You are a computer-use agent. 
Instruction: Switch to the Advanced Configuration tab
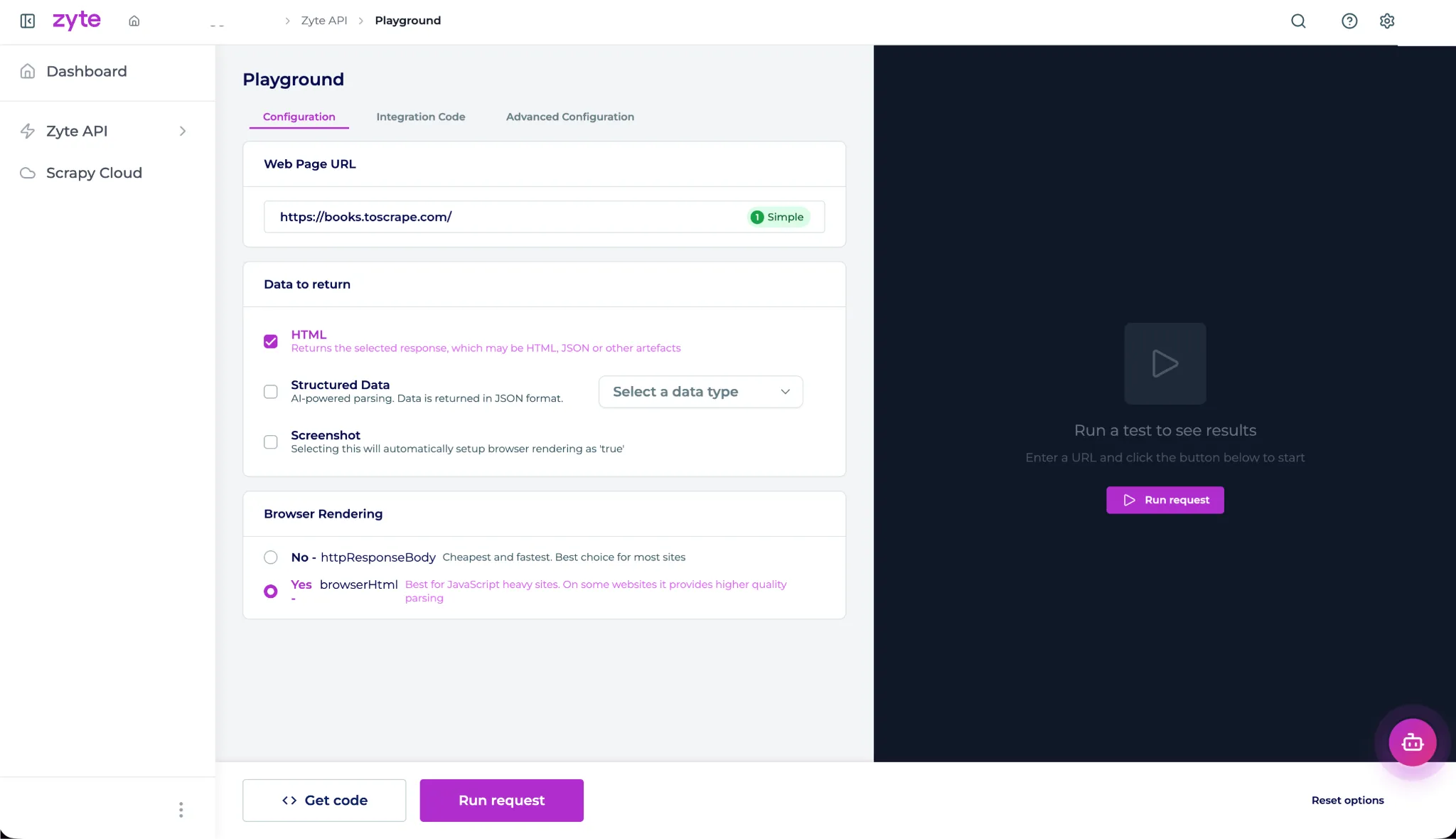(570, 117)
